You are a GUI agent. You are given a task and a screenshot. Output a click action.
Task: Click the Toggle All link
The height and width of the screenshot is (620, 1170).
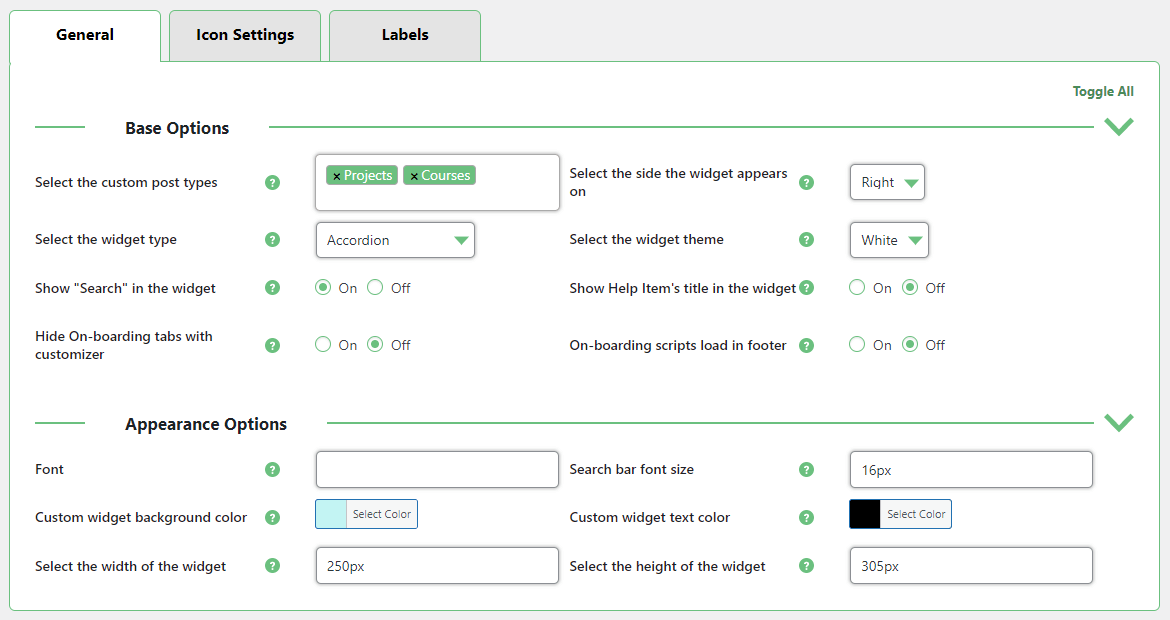[1103, 92]
